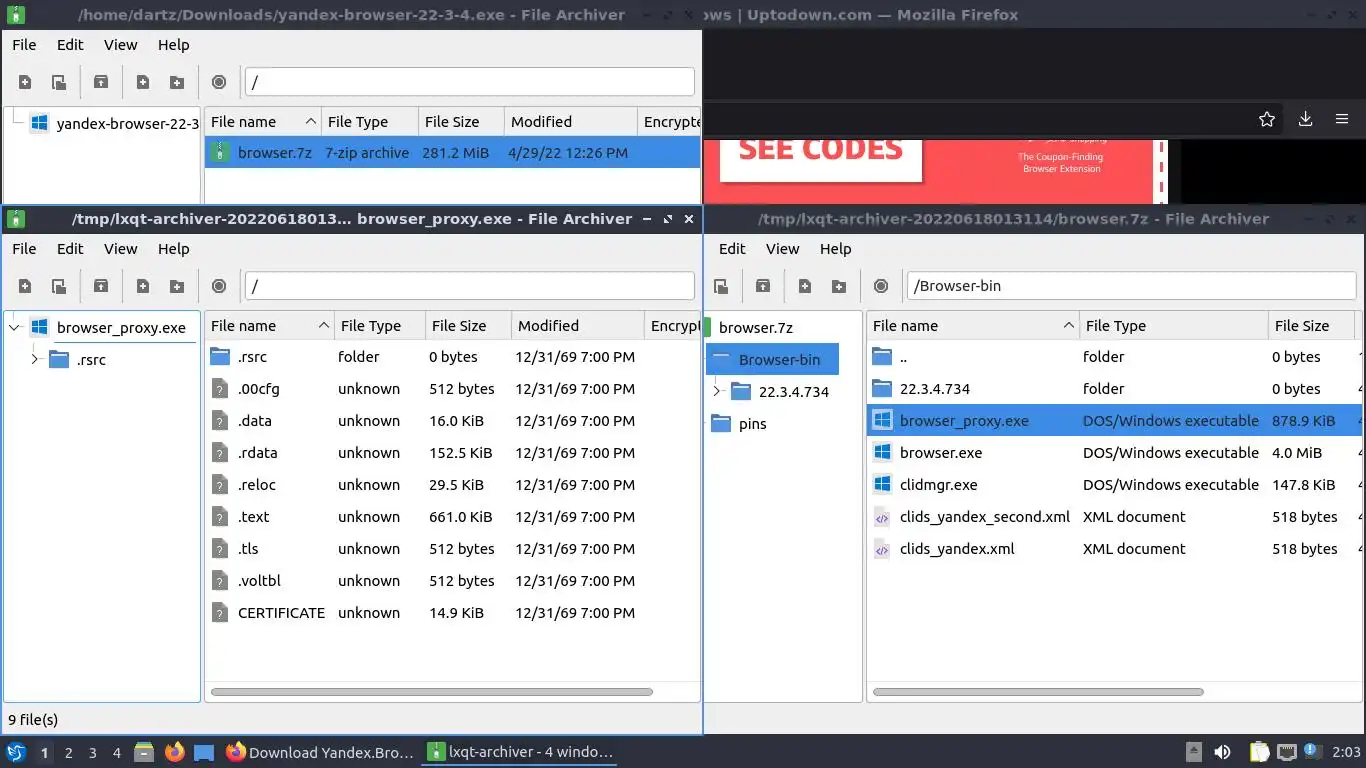Click horizontal scrollbar in browser.7z file list

(1038, 692)
